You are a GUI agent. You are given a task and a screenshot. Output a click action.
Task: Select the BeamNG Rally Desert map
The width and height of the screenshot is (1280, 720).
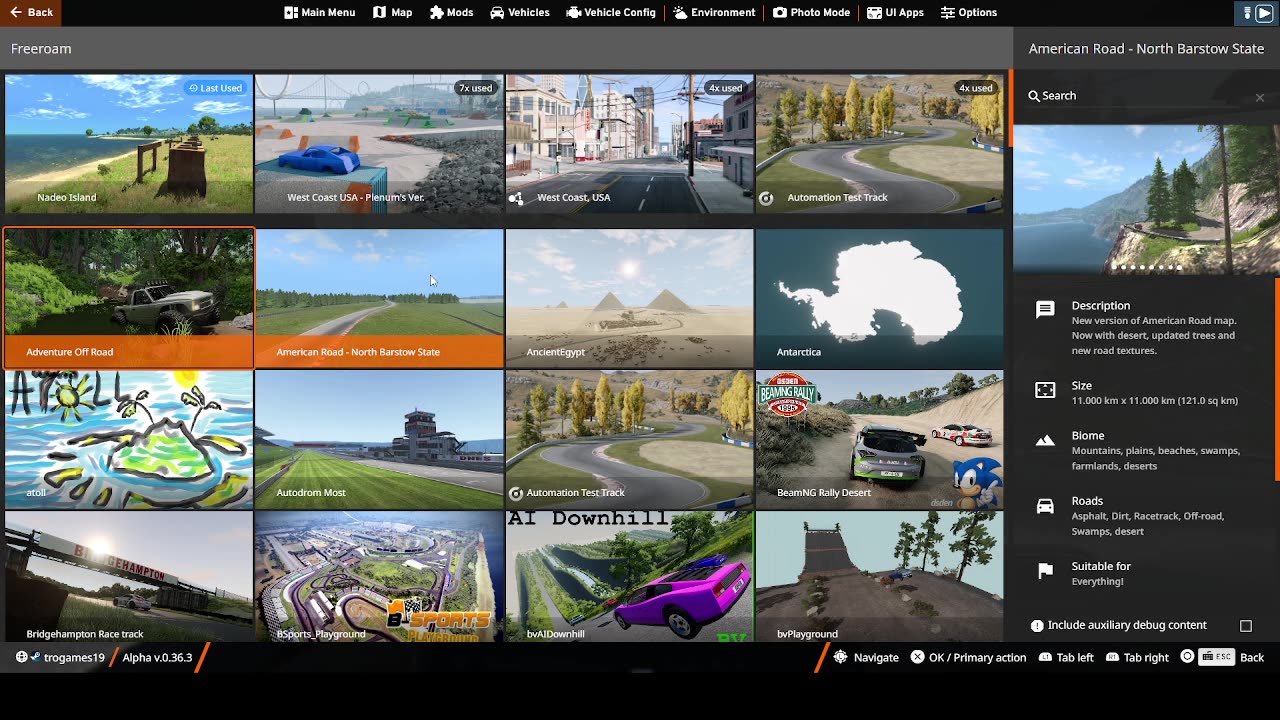pos(880,440)
